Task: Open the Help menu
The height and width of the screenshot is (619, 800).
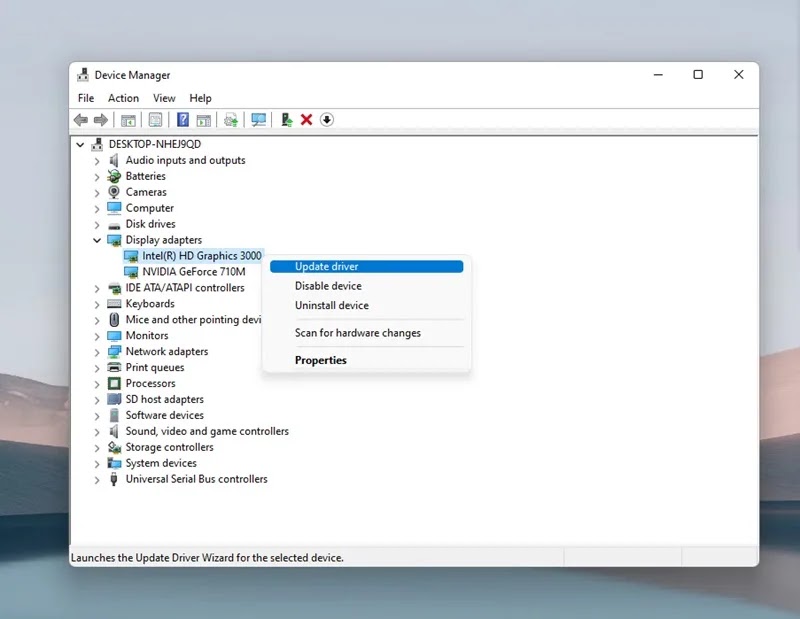Action: point(201,98)
